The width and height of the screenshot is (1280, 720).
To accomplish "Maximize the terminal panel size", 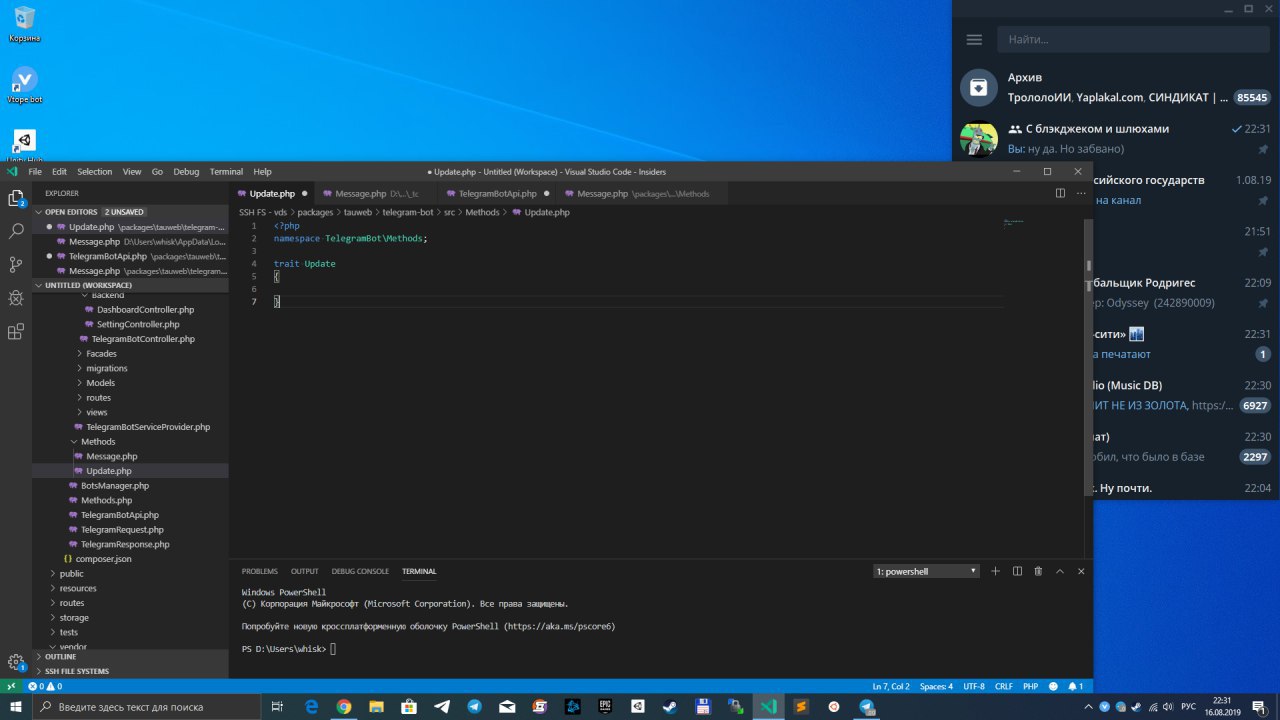I will pos(1061,571).
